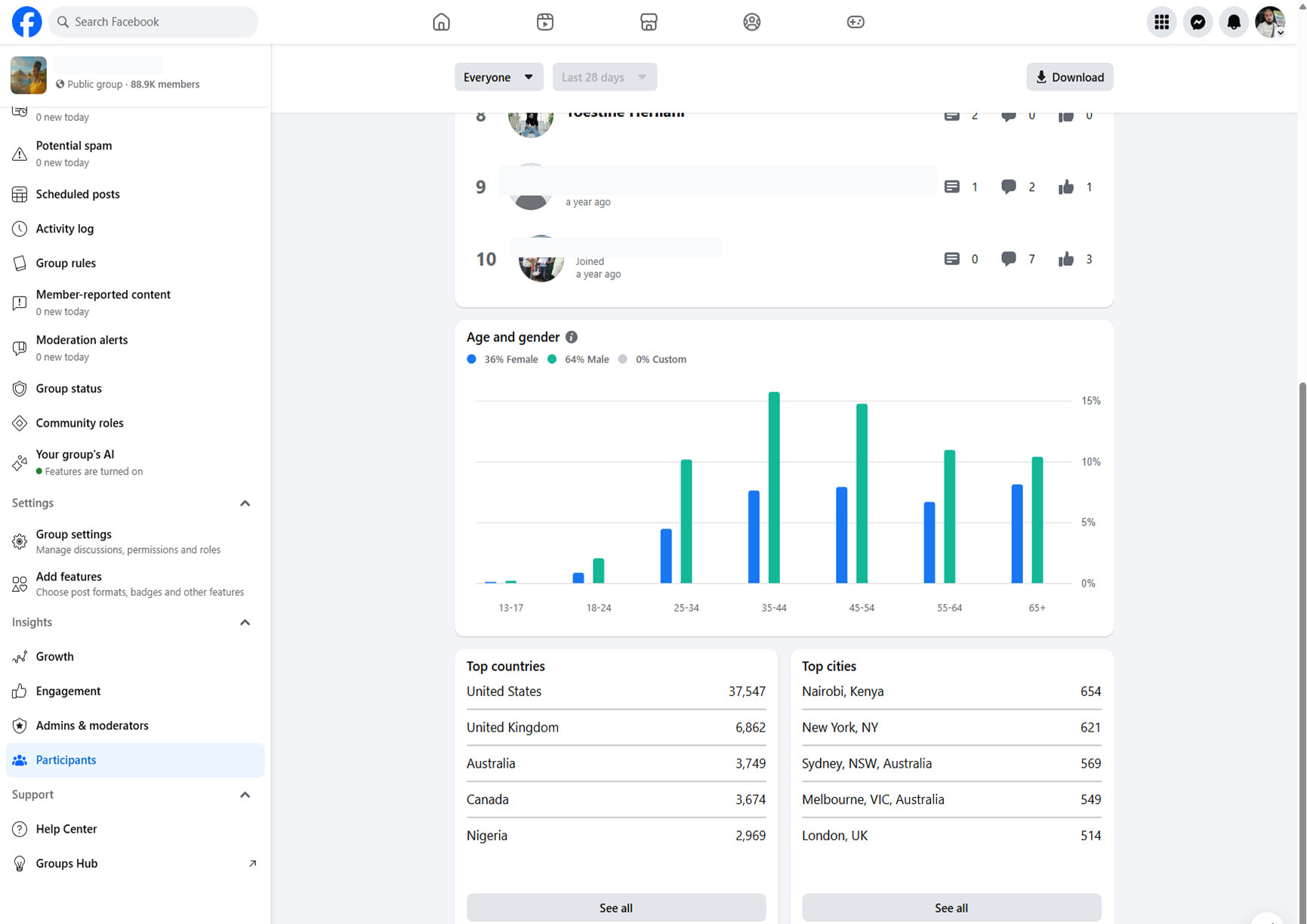Go to Growth insights
This screenshot has height=924, width=1307.
(54, 657)
